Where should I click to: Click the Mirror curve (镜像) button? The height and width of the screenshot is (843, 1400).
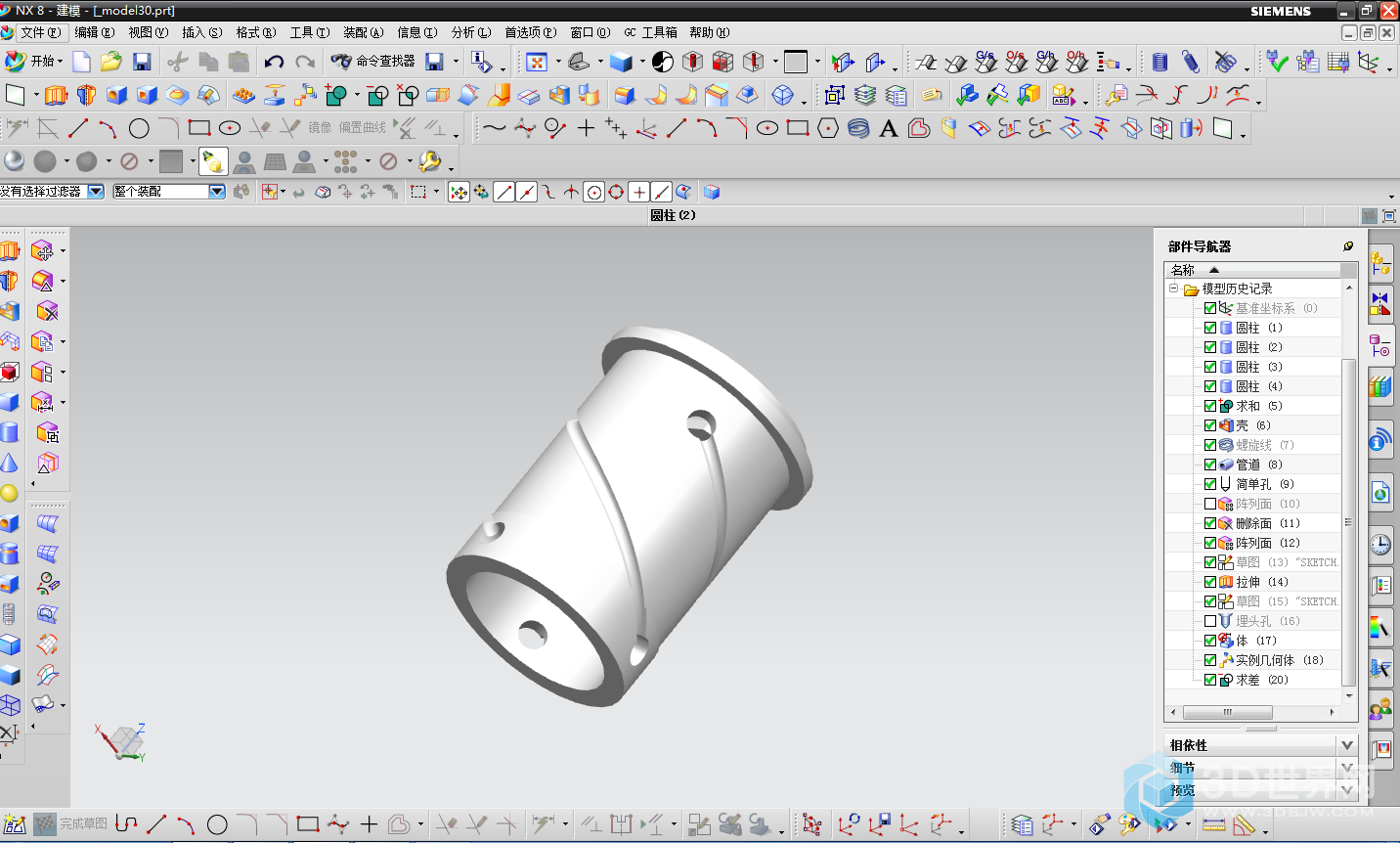click(x=320, y=128)
